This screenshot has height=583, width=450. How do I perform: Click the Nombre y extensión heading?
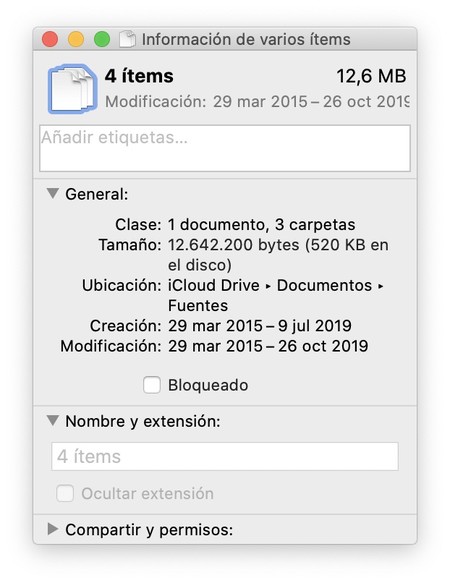143,422
